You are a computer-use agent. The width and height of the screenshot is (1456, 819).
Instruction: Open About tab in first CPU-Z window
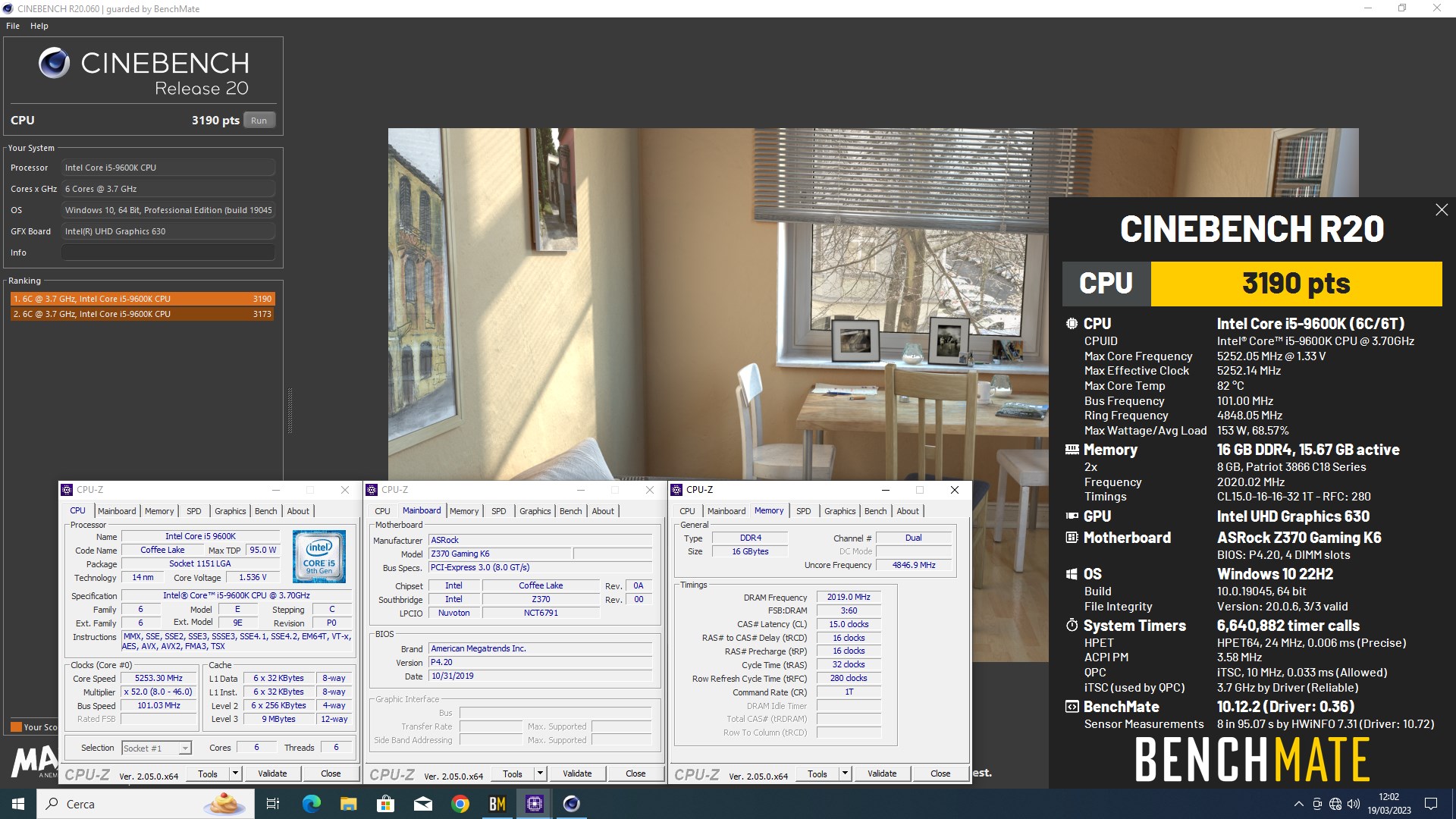(298, 511)
